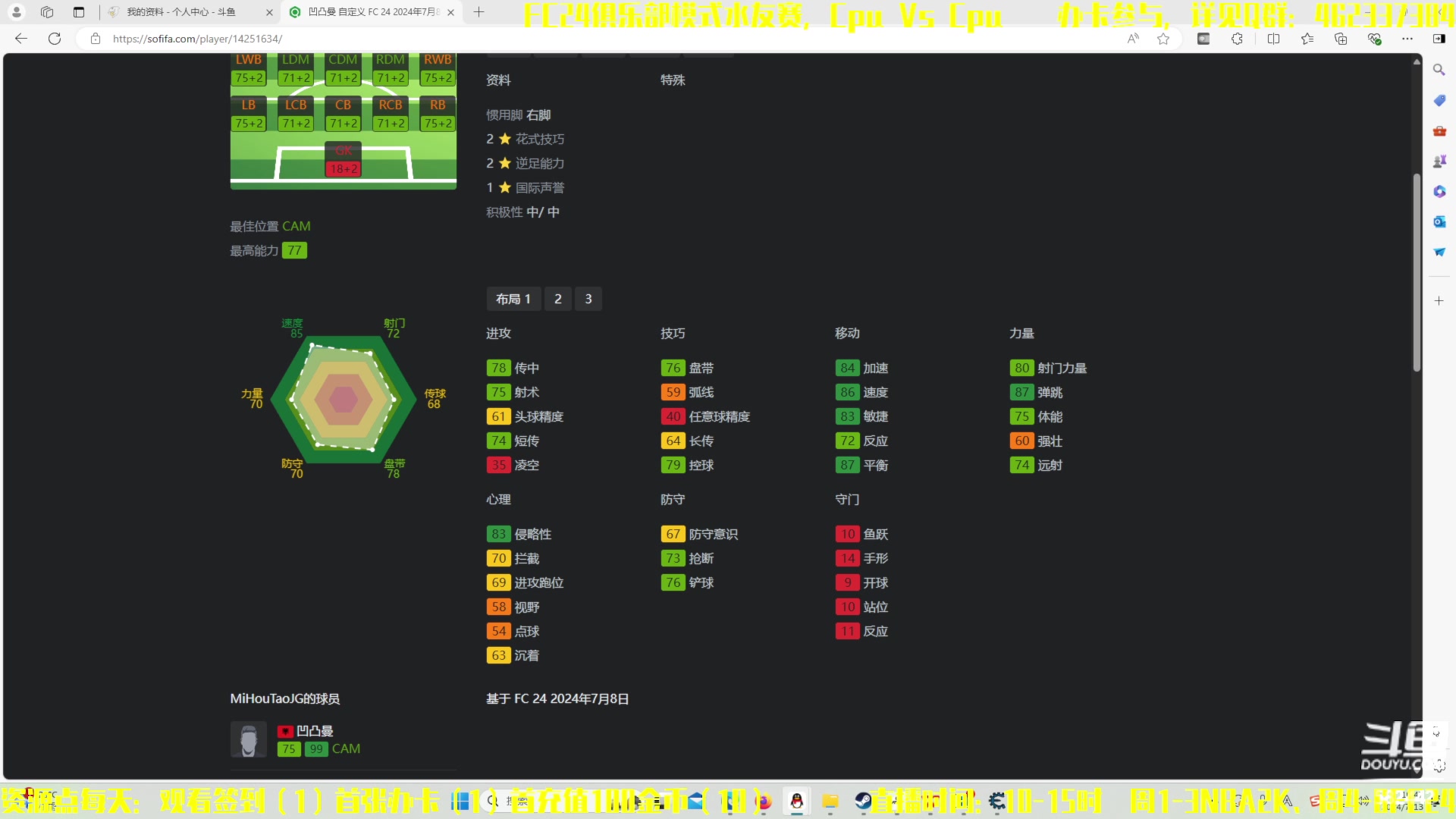Click the 防守意识 stat row
Image resolution: width=1456 pixels, height=819 pixels.
click(x=700, y=534)
